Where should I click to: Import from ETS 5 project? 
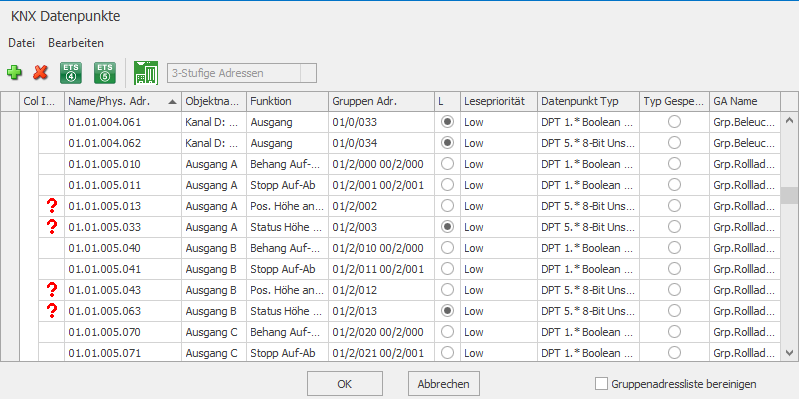[105, 73]
